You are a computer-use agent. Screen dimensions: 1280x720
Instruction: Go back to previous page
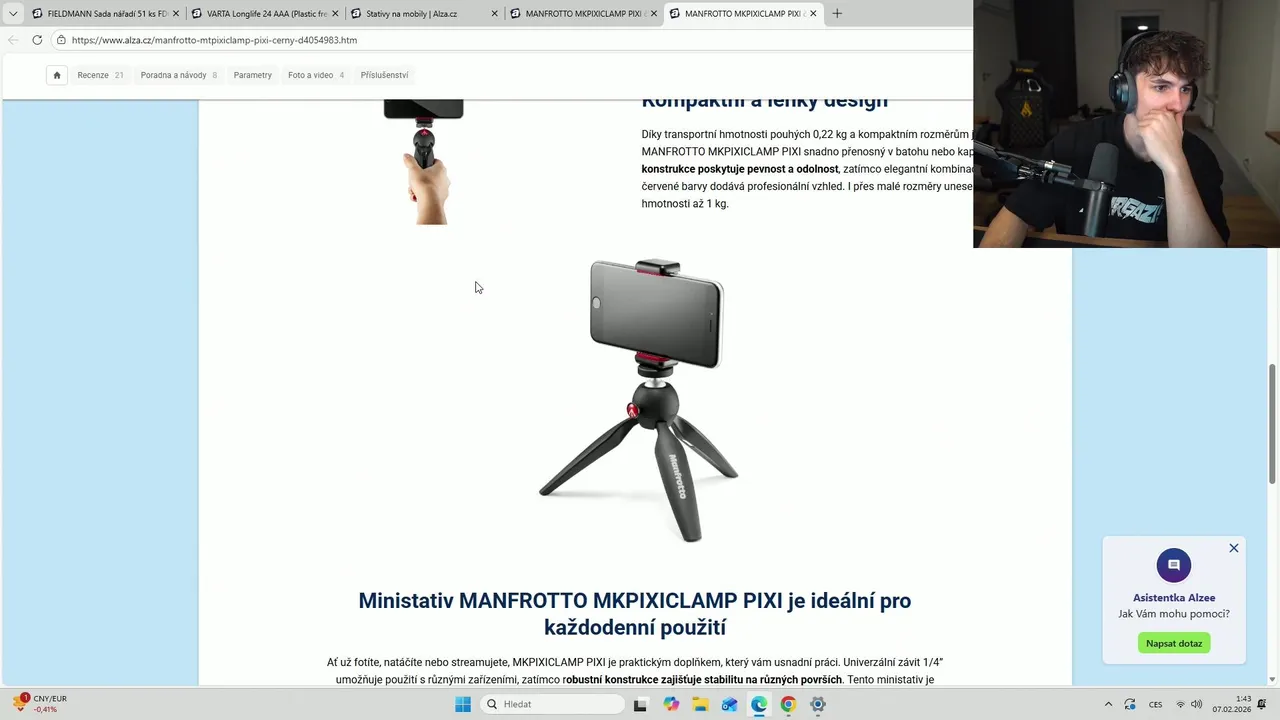coord(13,40)
